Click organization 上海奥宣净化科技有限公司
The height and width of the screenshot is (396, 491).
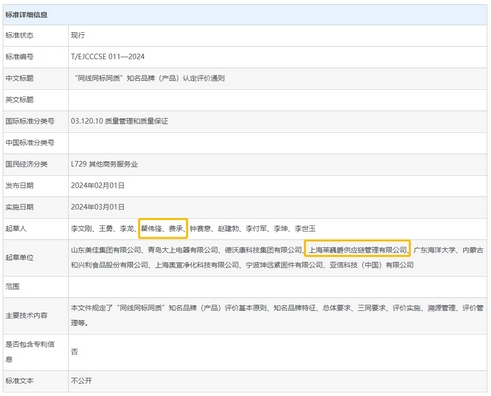(197, 265)
